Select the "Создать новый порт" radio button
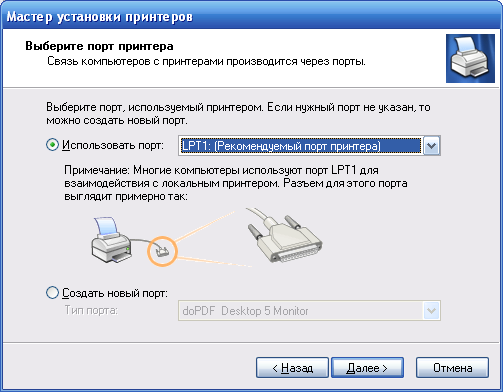This screenshot has width=503, height=392. pos(52,293)
